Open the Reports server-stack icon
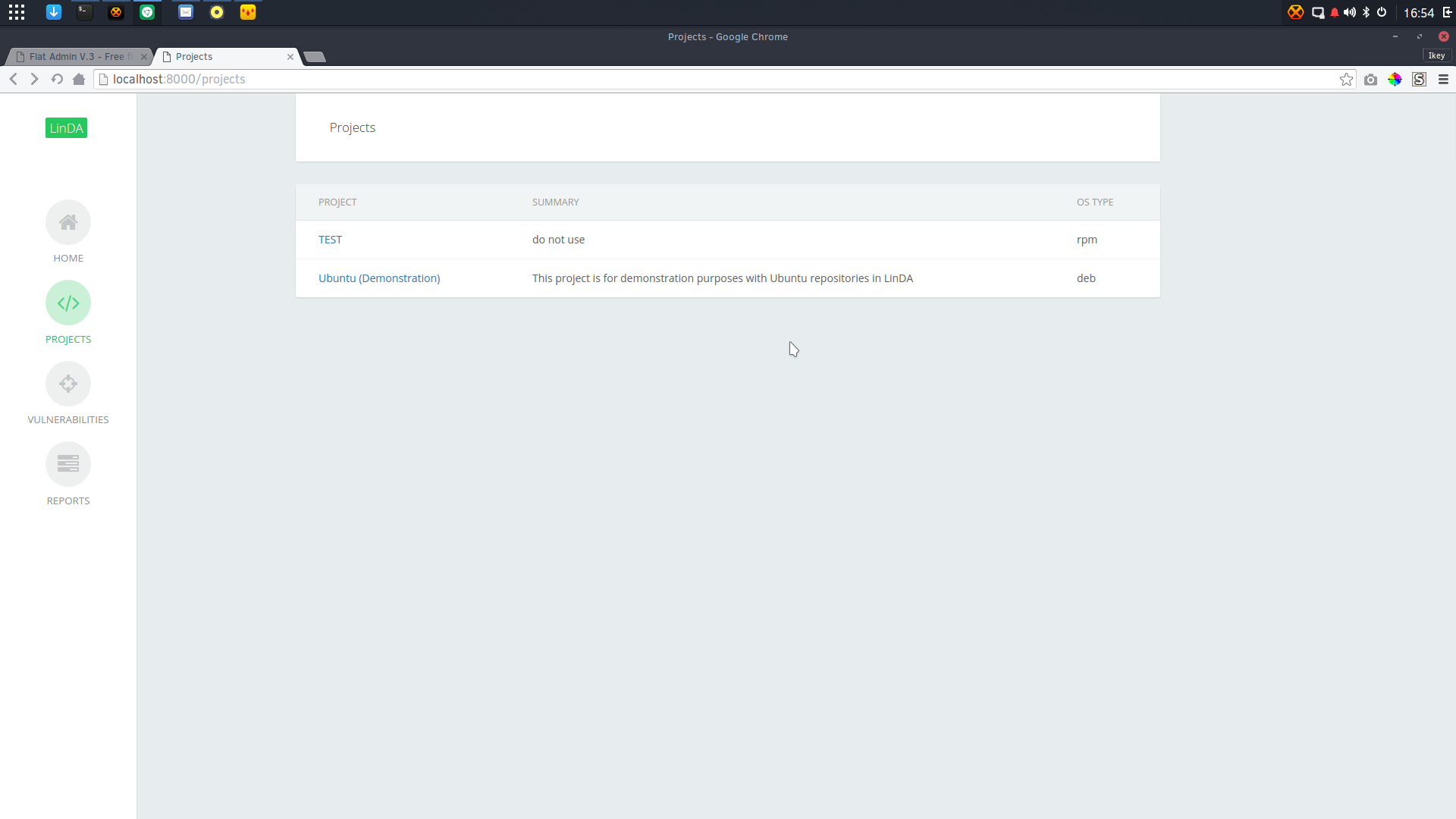Viewport: 1456px width, 819px height. (x=68, y=464)
